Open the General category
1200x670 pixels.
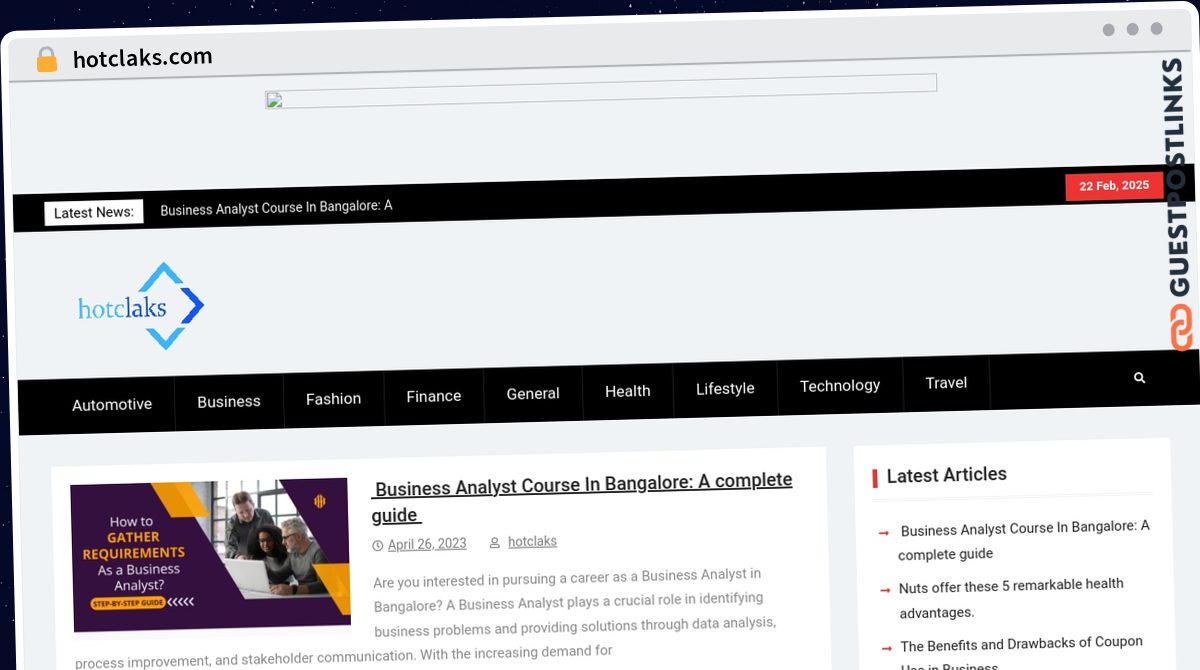click(533, 393)
